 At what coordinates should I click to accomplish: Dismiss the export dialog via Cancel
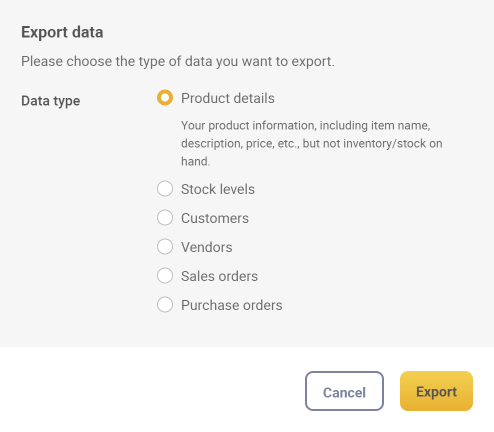[344, 391]
